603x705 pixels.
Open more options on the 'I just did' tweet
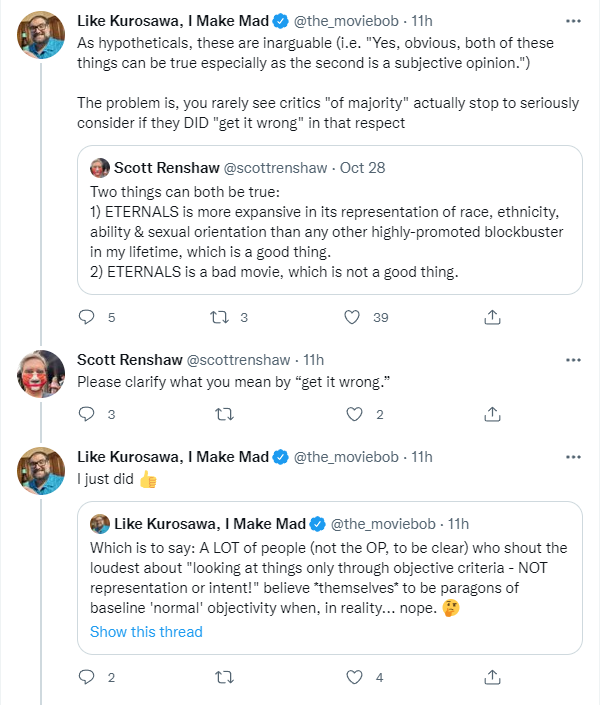573,457
